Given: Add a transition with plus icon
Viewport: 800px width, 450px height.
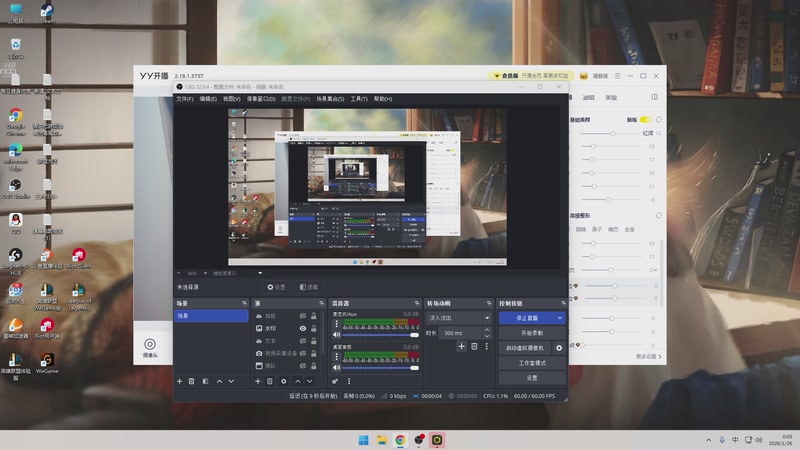Looking at the screenshot, I should pos(461,346).
